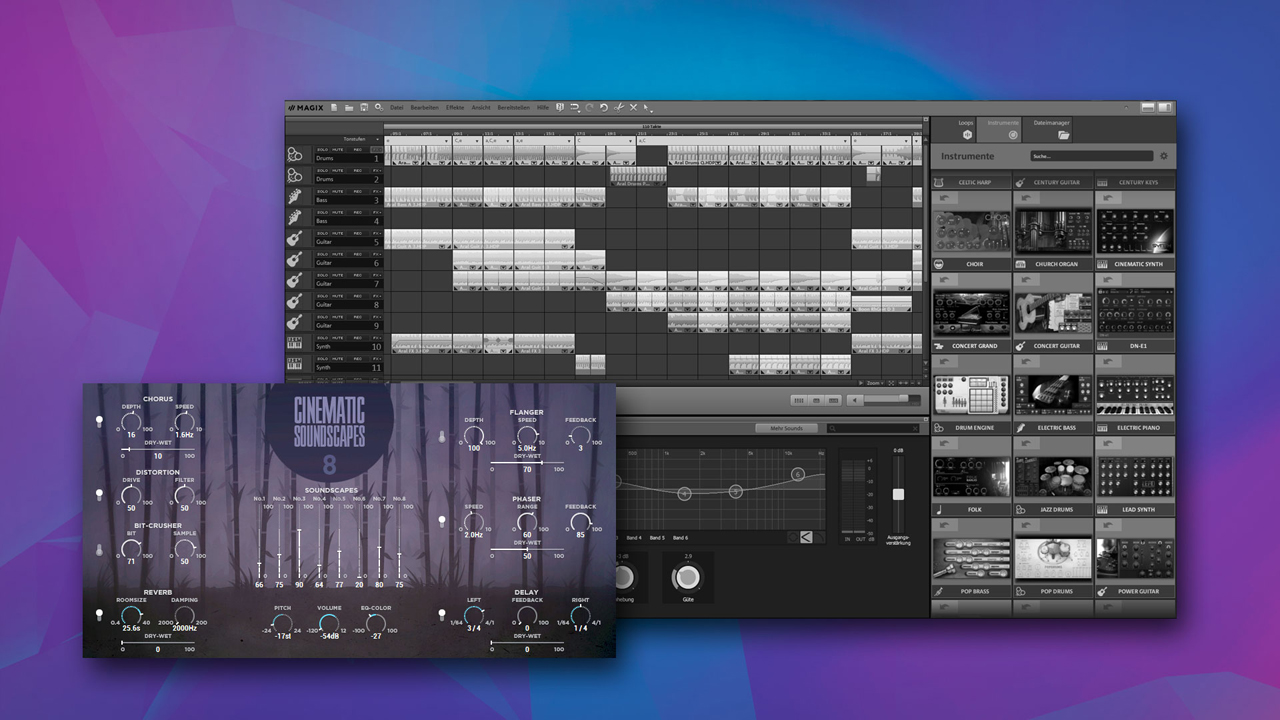Open the Electric Bass instrument
The image size is (1280, 720).
pyautogui.click(x=1053, y=395)
